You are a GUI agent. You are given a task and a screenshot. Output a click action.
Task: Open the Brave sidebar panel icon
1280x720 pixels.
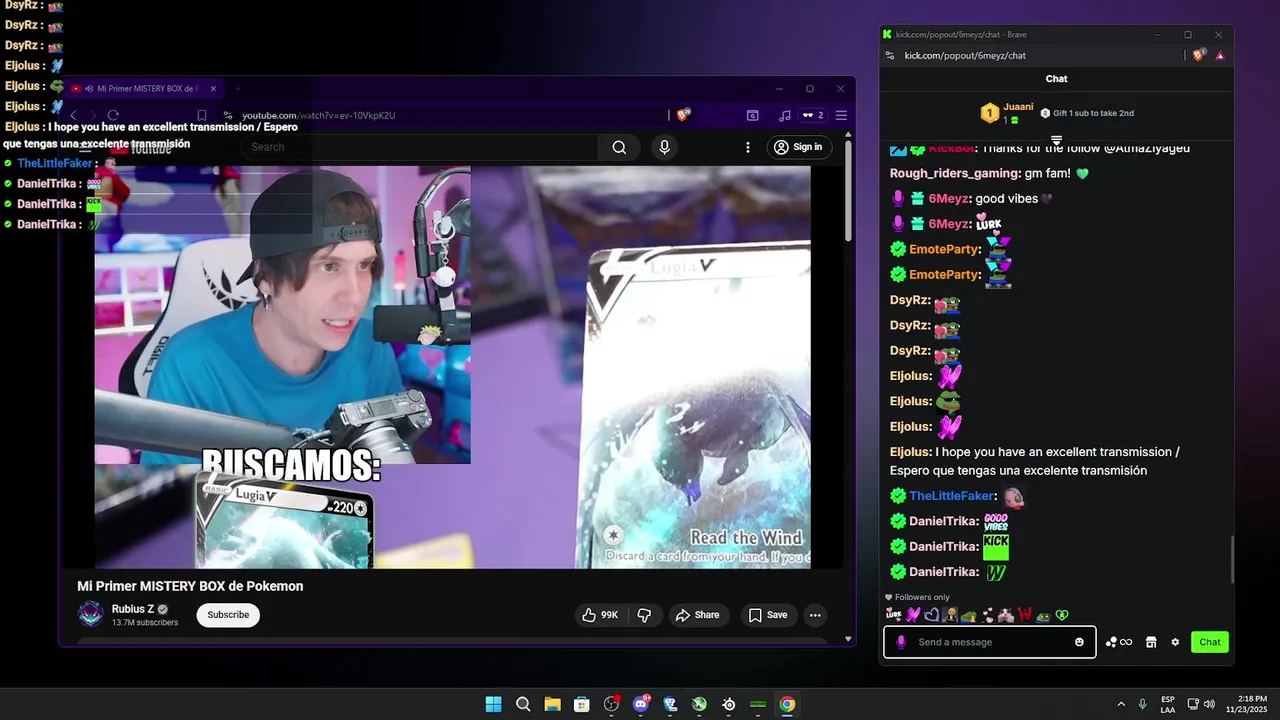[x=752, y=115]
